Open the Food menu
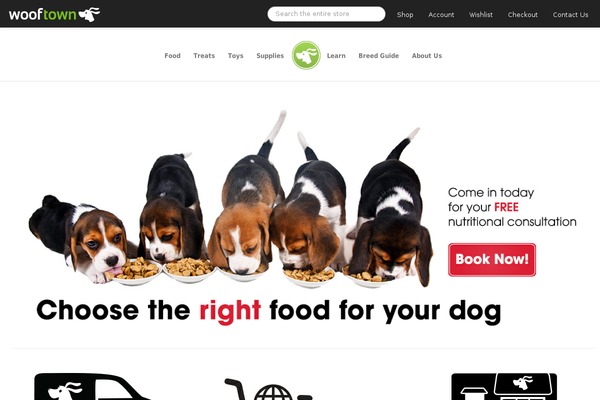 pyautogui.click(x=172, y=56)
